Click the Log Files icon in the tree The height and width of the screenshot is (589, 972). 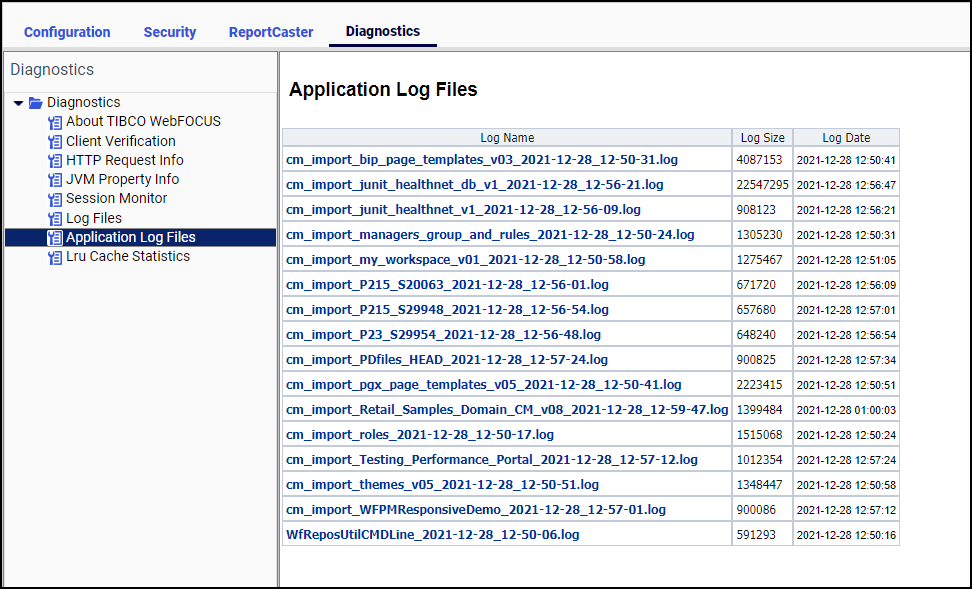[56, 218]
